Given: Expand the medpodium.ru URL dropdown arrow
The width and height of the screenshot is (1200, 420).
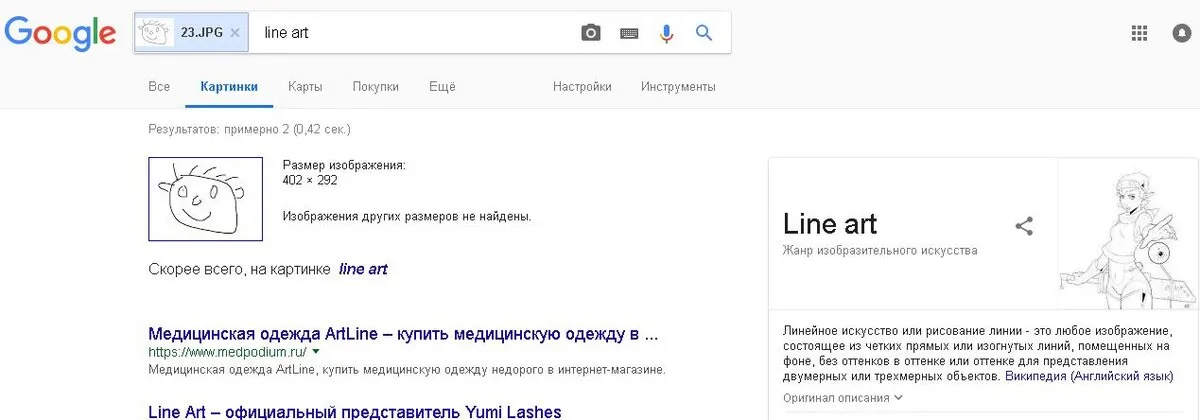Looking at the screenshot, I should pyautogui.click(x=316, y=352).
